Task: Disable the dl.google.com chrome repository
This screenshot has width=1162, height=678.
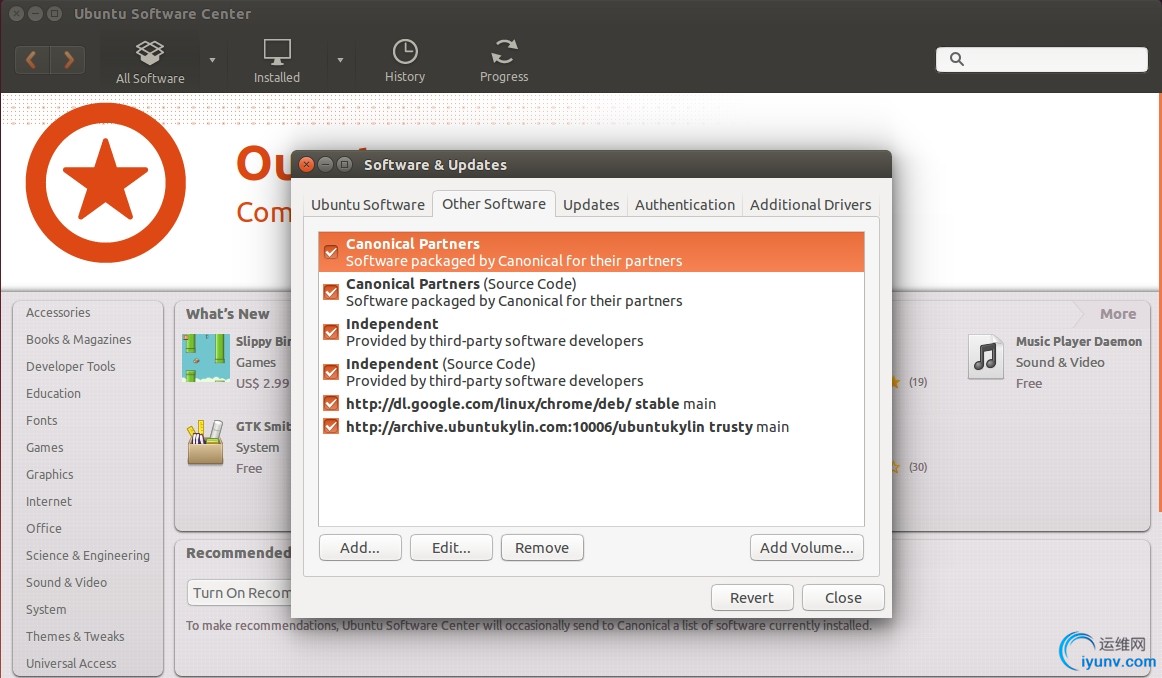Action: (331, 404)
